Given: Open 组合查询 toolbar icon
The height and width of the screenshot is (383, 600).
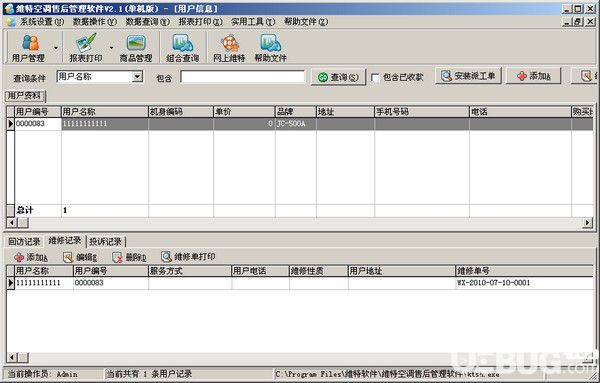Looking at the screenshot, I should coord(183,48).
